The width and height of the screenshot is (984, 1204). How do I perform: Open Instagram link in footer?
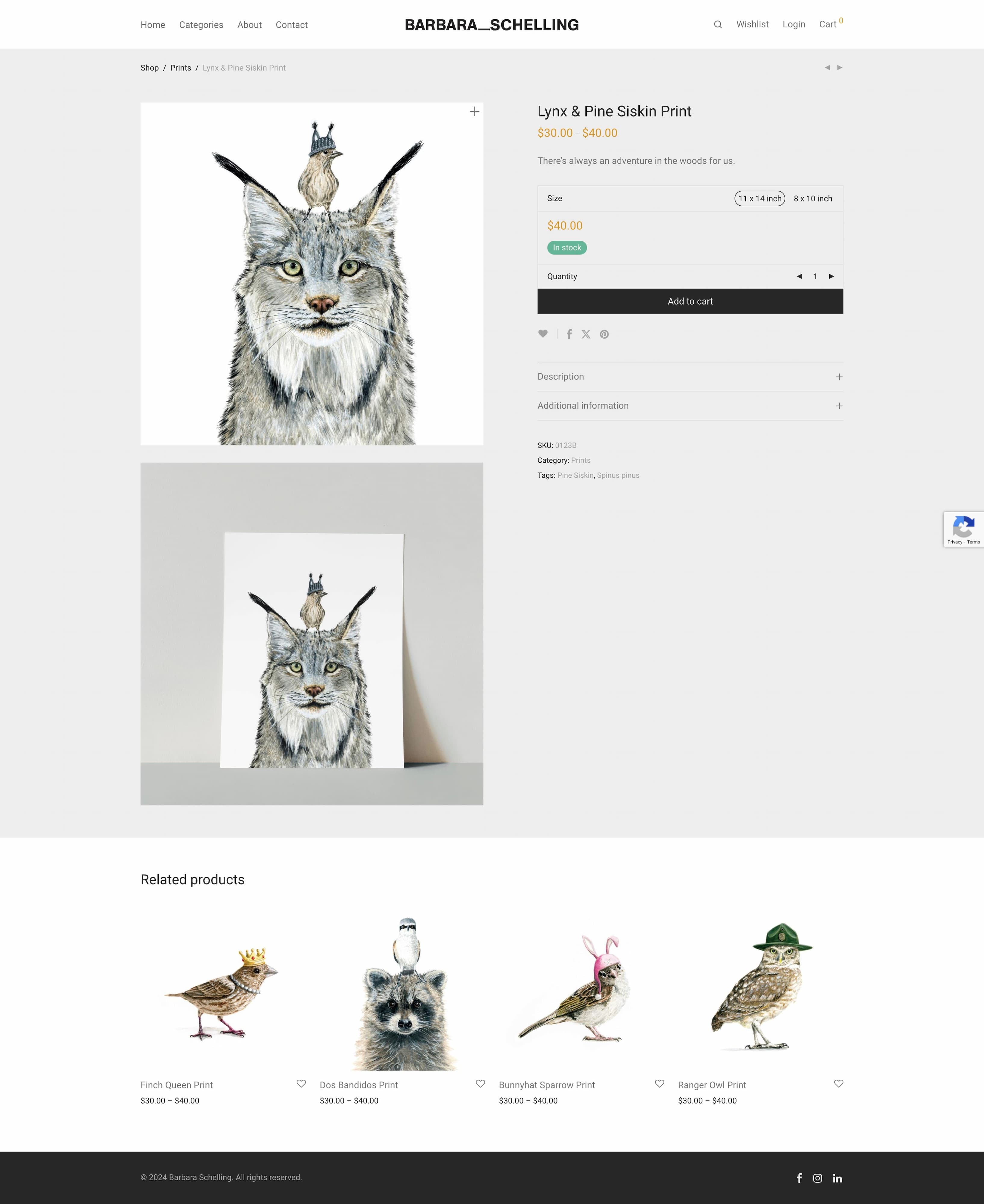(817, 1178)
